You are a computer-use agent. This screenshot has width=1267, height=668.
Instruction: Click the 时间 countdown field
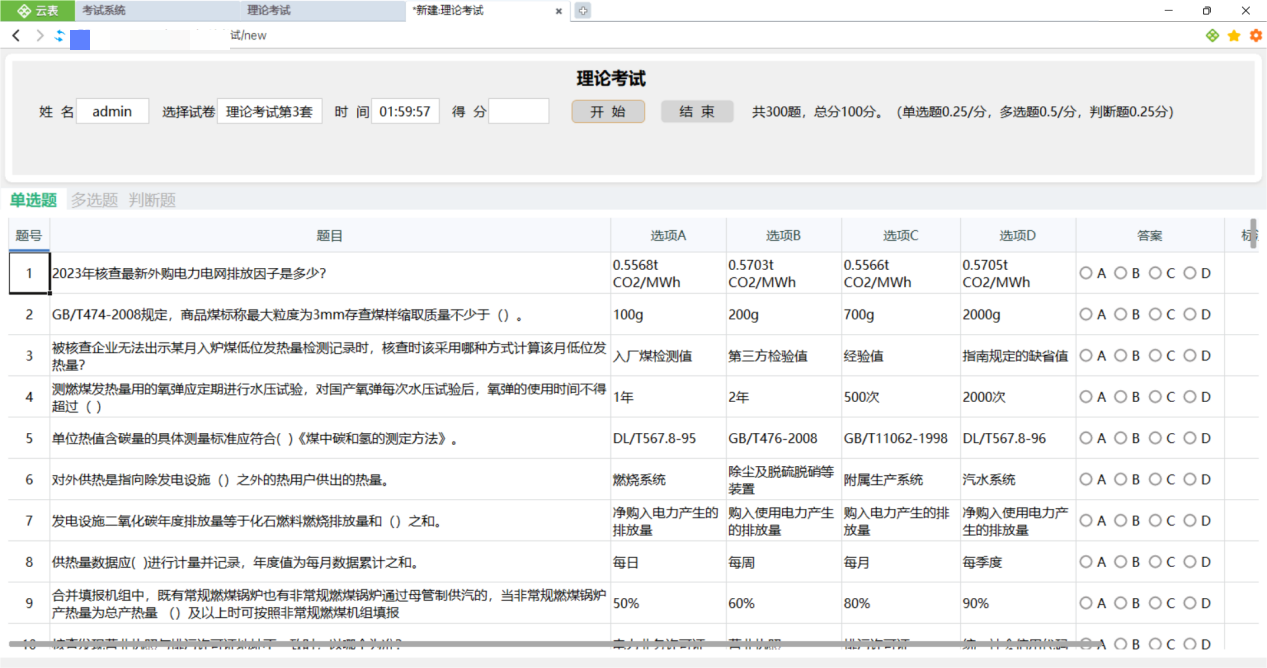(405, 111)
